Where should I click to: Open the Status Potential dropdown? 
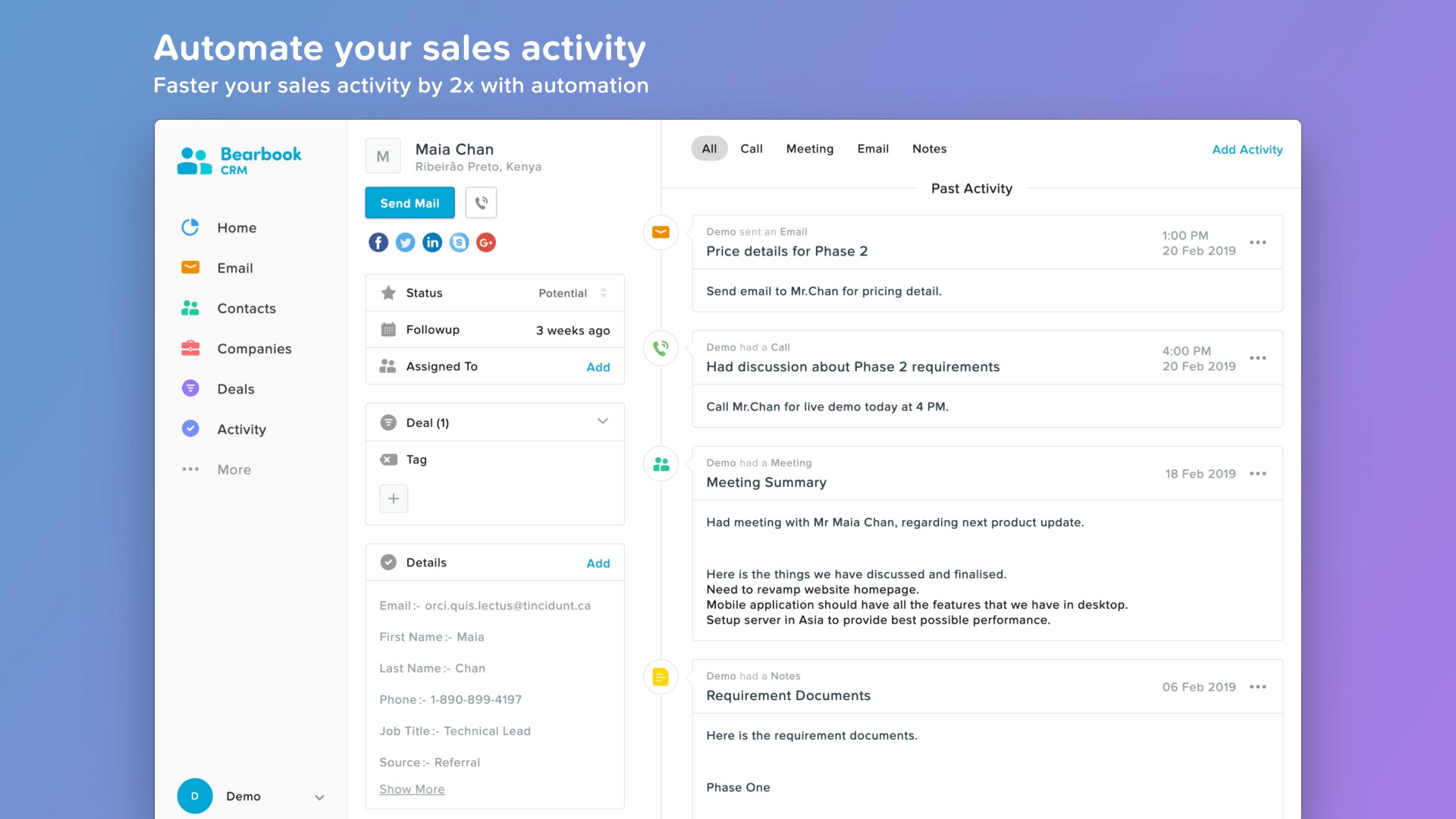(x=573, y=293)
